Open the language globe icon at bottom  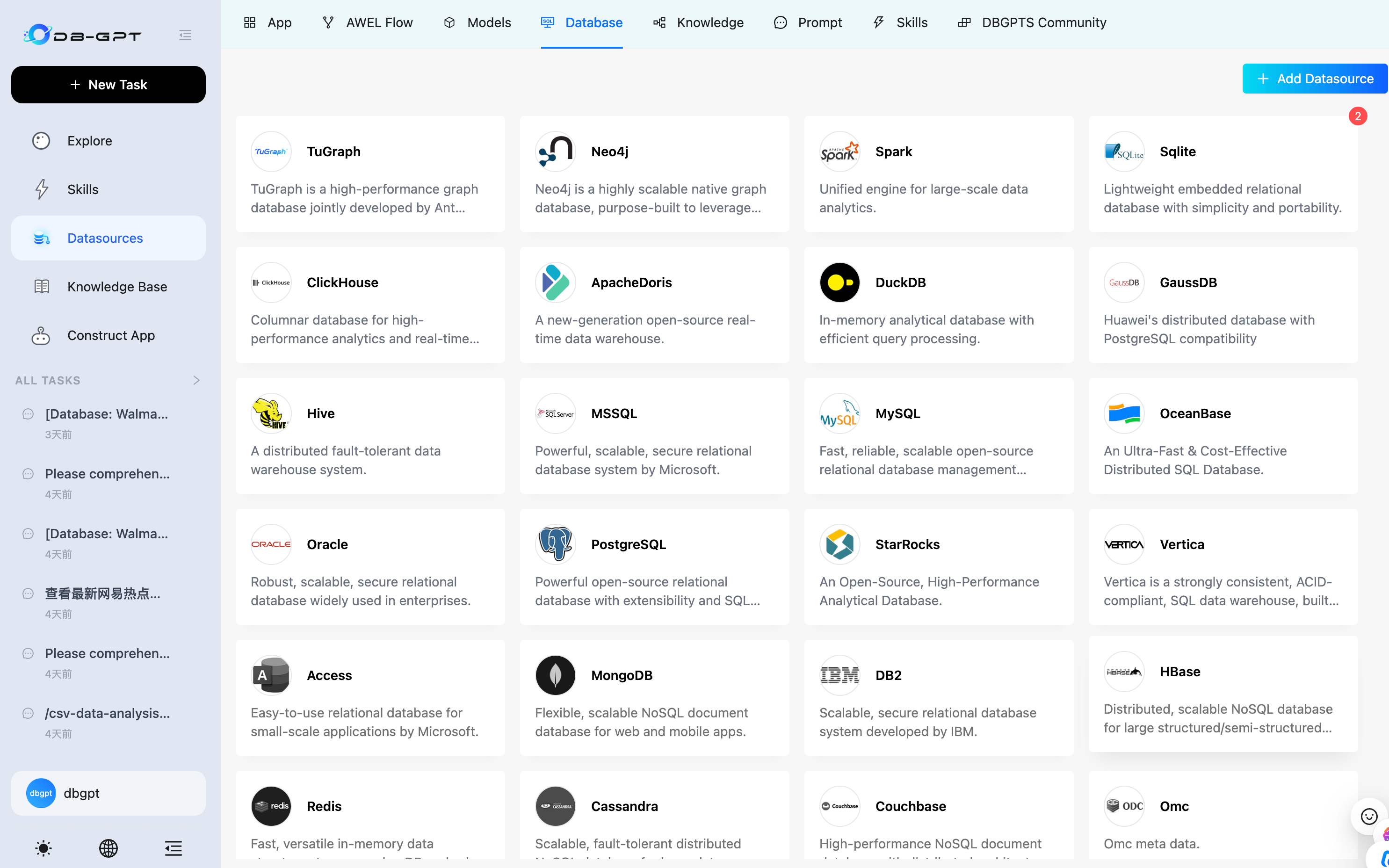pos(108,848)
